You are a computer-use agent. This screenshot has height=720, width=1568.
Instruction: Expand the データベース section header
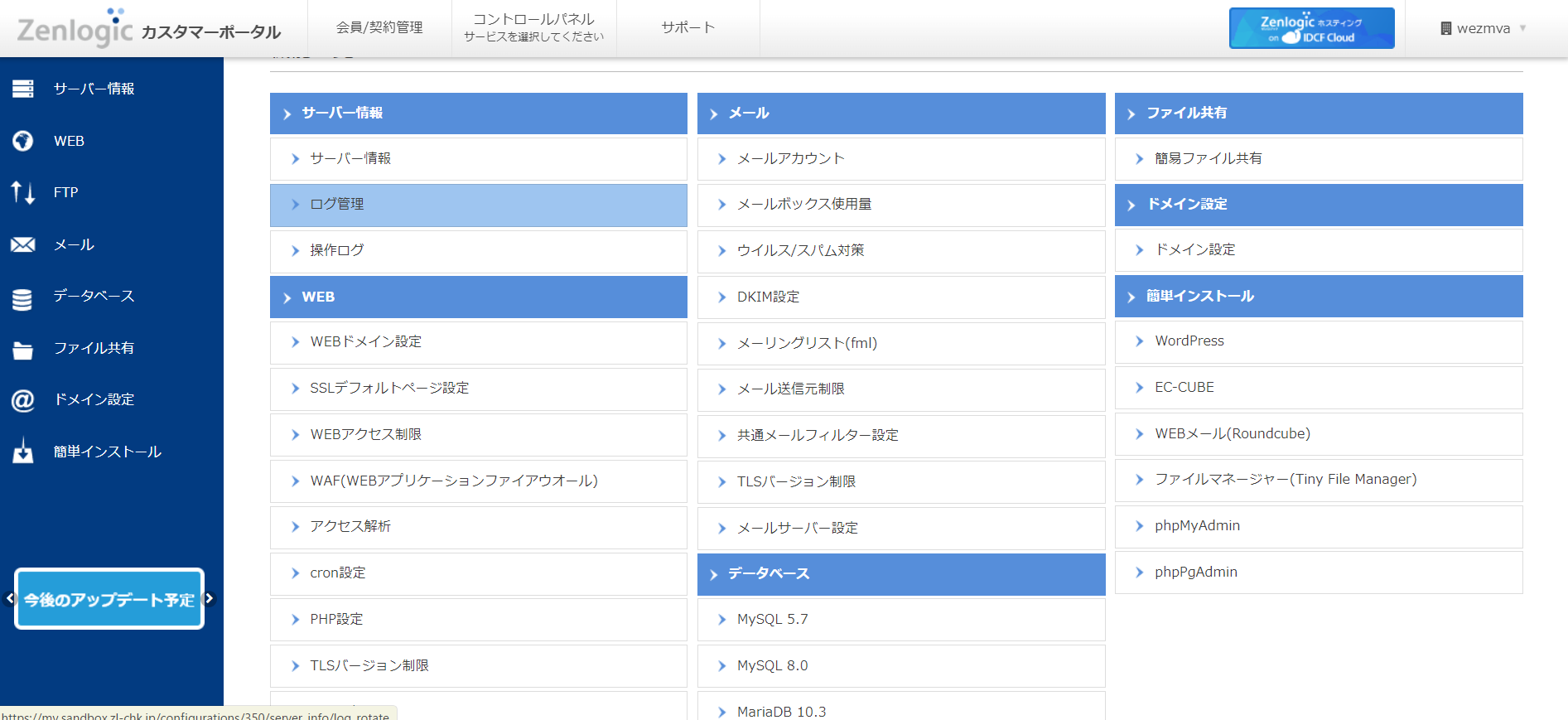click(x=900, y=574)
